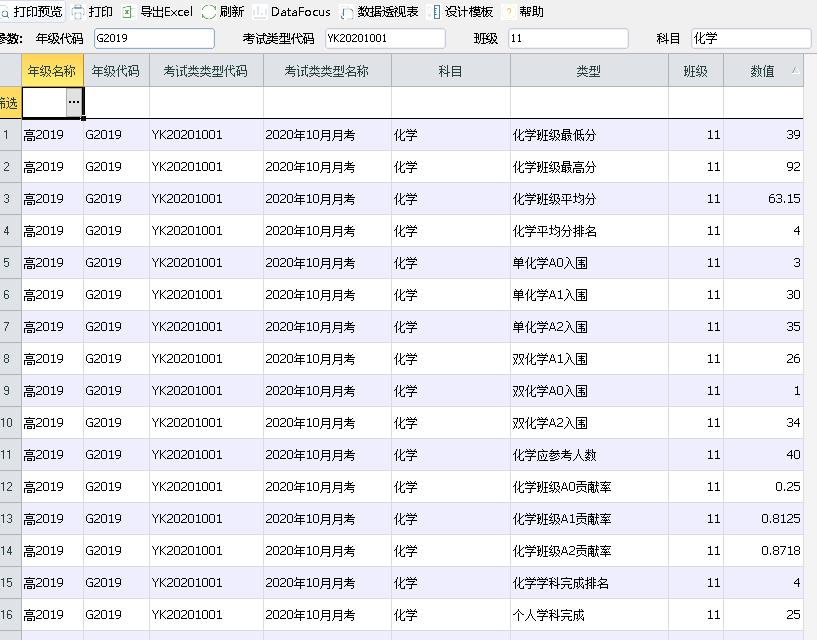Viewport: 817px width, 640px height.
Task: Click the filter cell under 科目 column
Action: 451,103
